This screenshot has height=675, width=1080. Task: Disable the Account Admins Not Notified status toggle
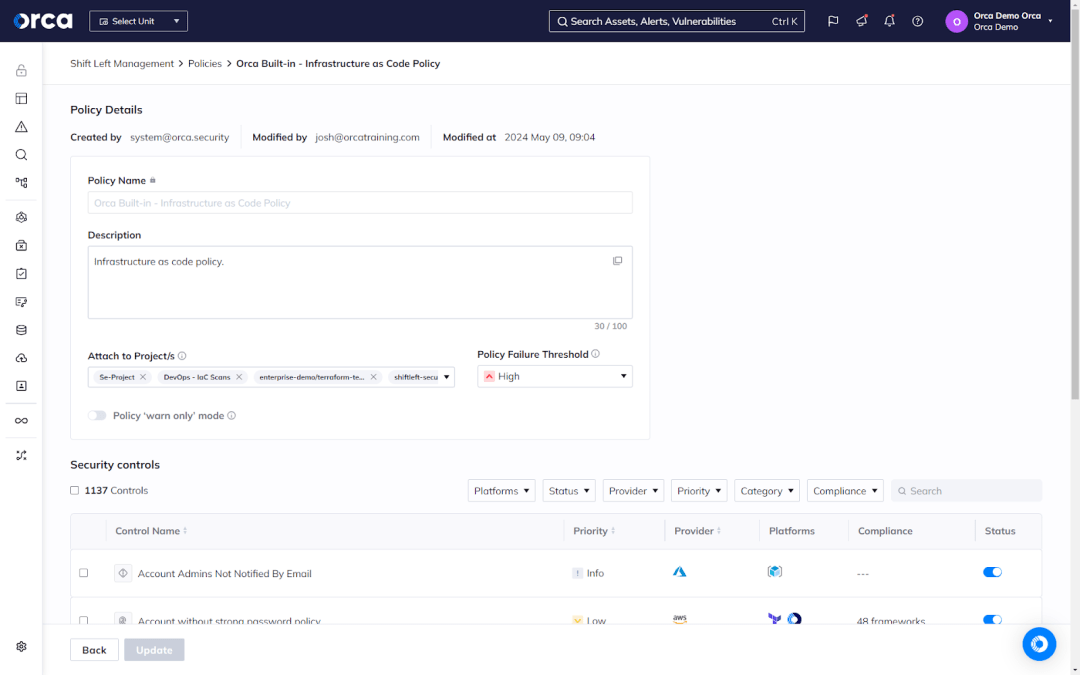992,572
